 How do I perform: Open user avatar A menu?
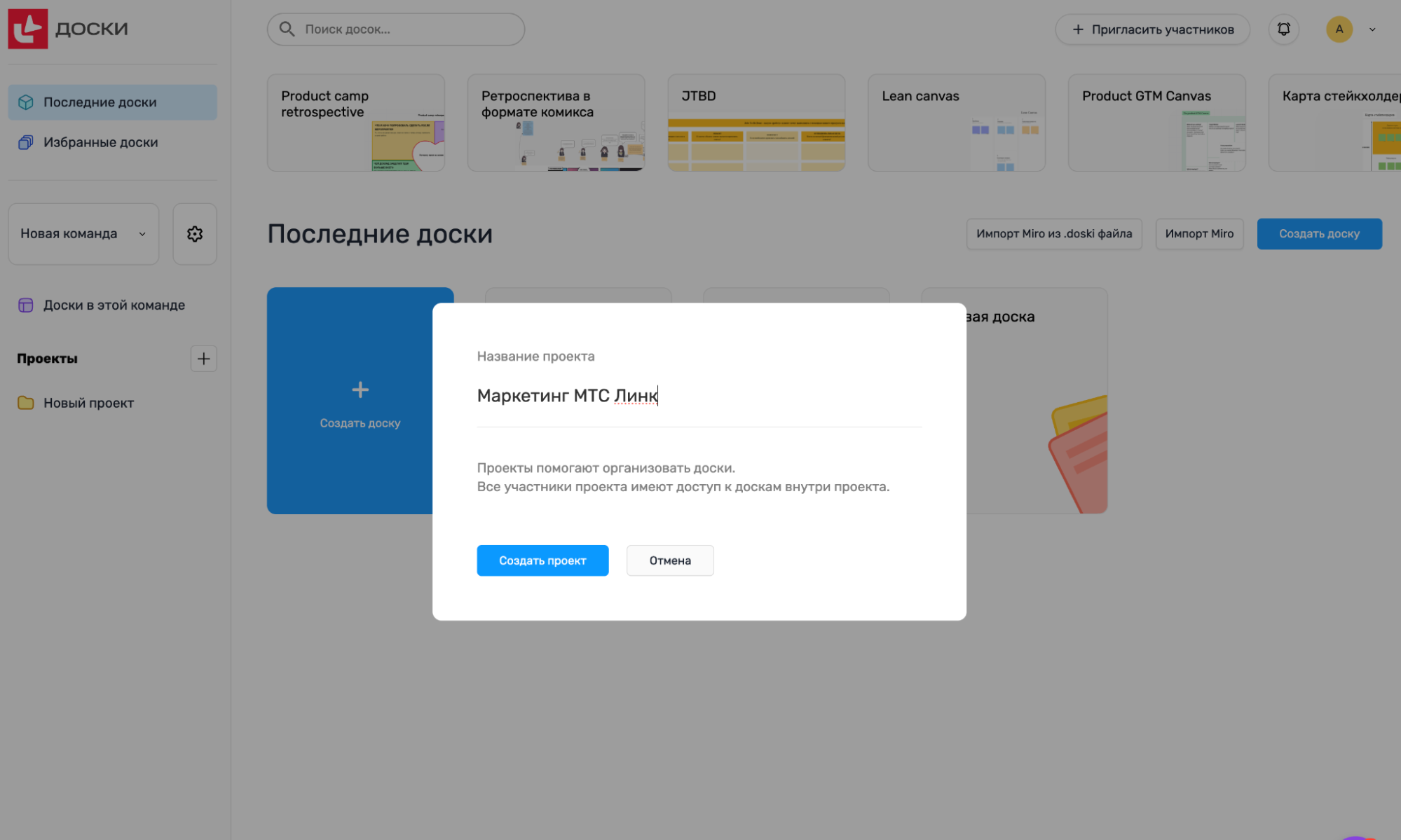tap(1339, 29)
